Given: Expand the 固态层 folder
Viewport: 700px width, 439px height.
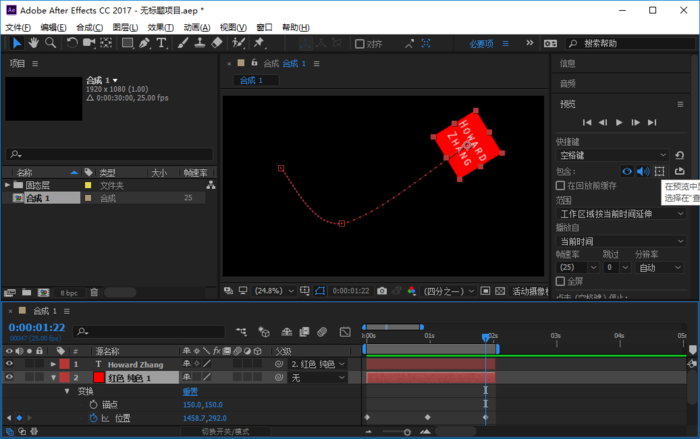Looking at the screenshot, I should 7,185.
